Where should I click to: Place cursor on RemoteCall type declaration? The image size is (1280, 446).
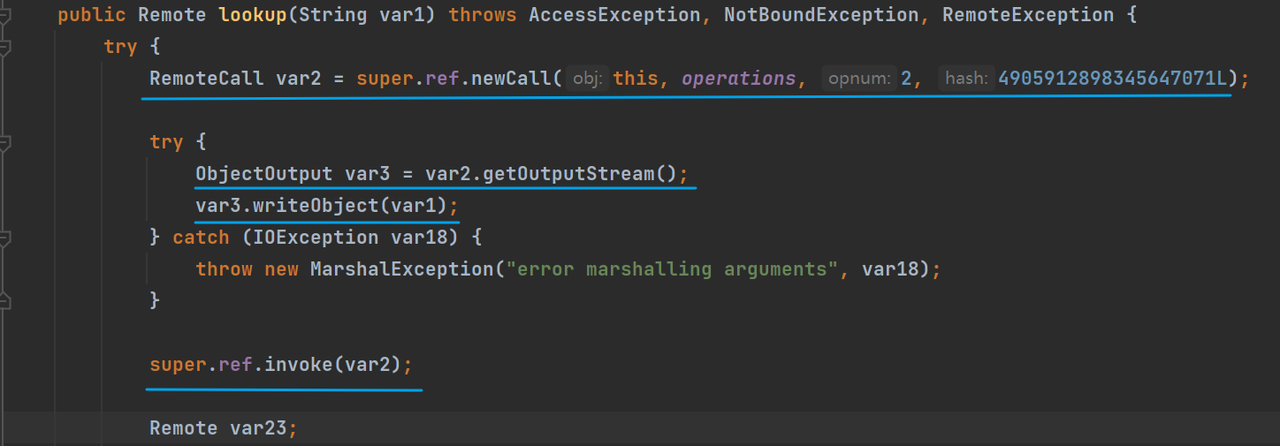[207, 79]
